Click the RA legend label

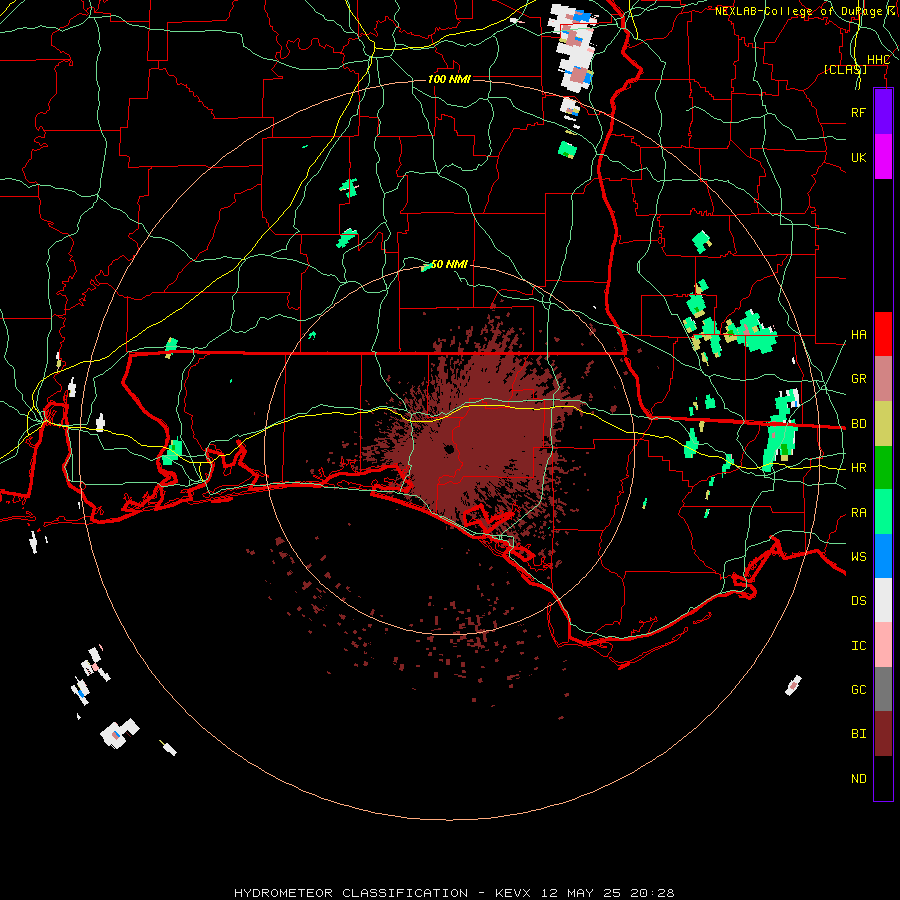coord(858,513)
